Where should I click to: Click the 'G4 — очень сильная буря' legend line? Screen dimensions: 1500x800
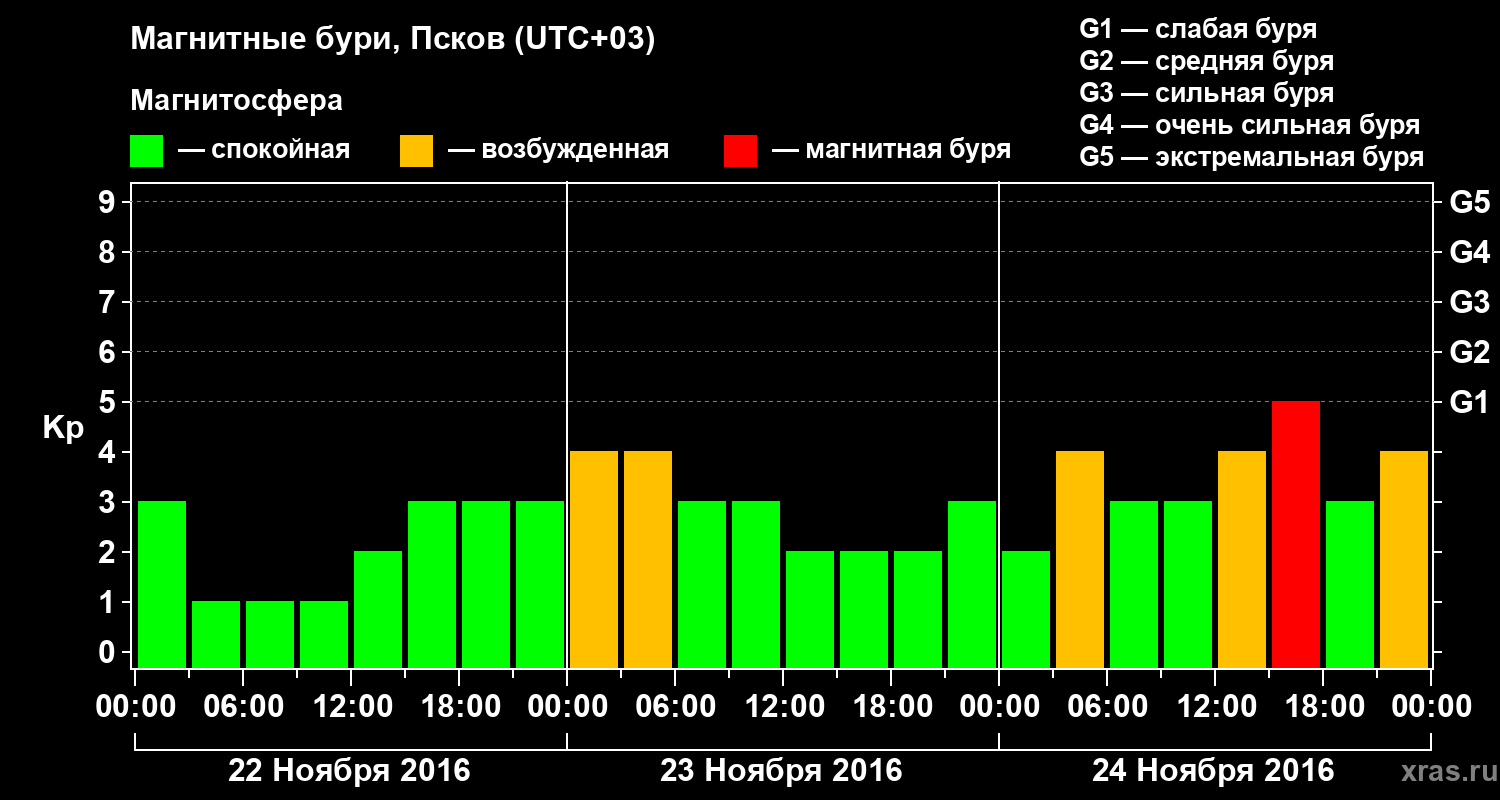tap(1250, 125)
